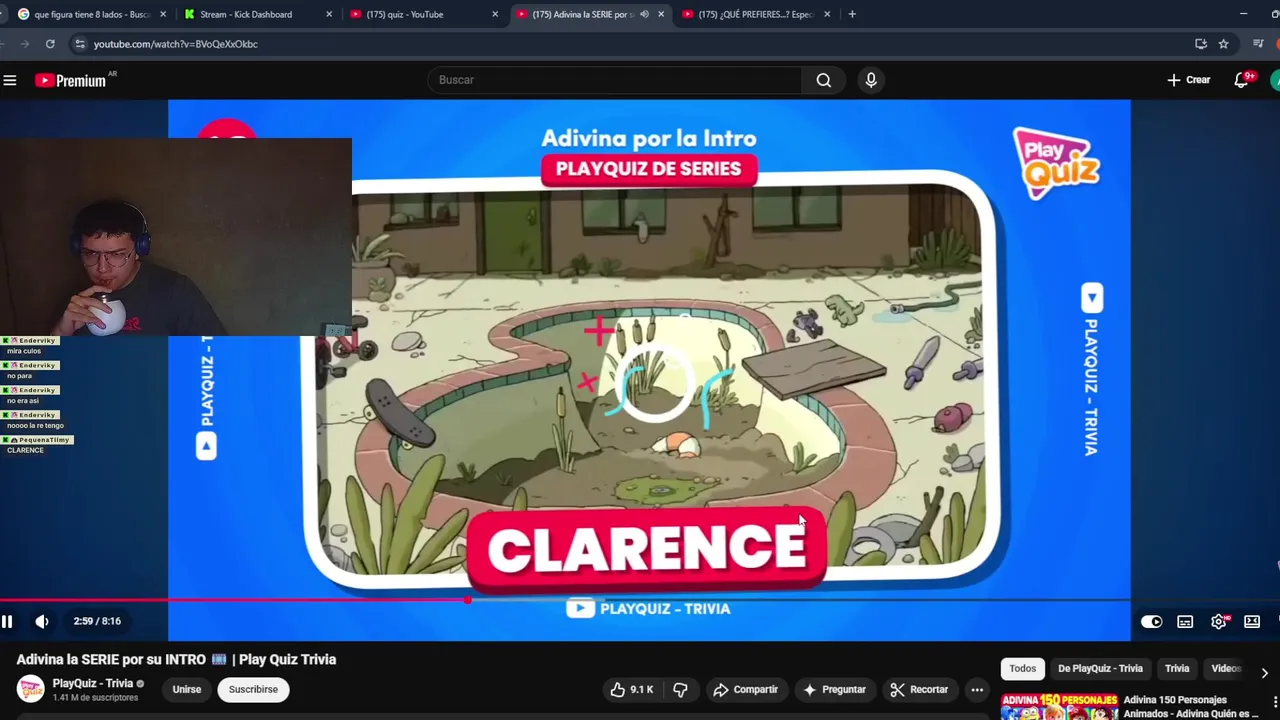
Task: Start voice search with the microphone
Action: coord(871,80)
